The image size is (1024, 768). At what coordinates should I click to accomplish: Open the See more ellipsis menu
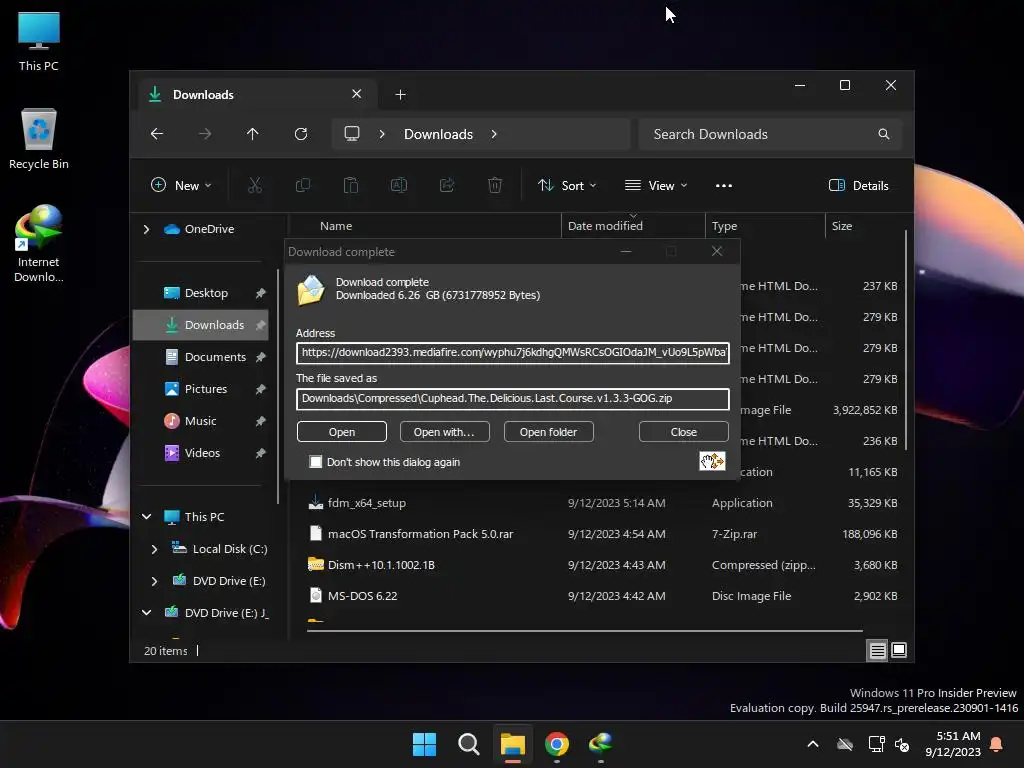tap(724, 185)
